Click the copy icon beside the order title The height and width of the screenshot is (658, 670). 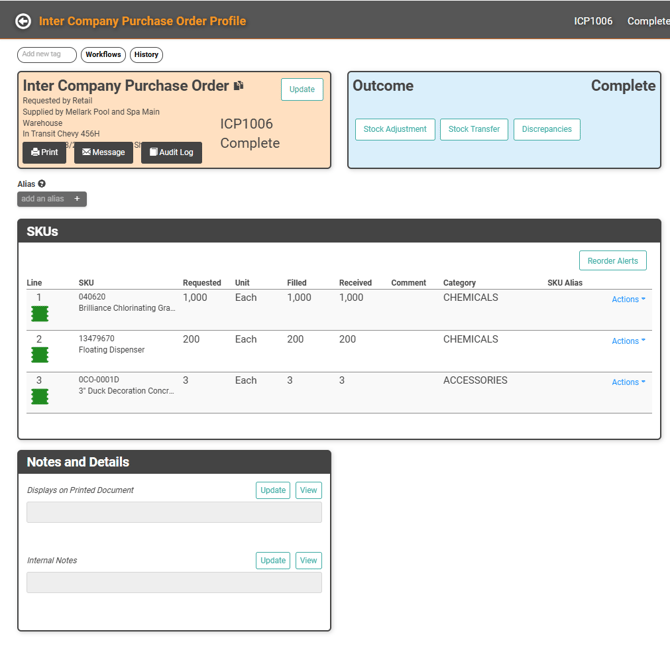(x=239, y=86)
